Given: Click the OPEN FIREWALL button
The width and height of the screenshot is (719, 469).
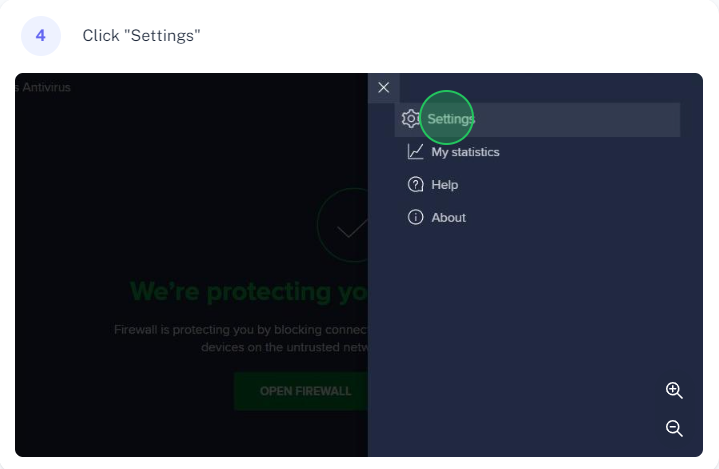Looking at the screenshot, I should 301,391.
